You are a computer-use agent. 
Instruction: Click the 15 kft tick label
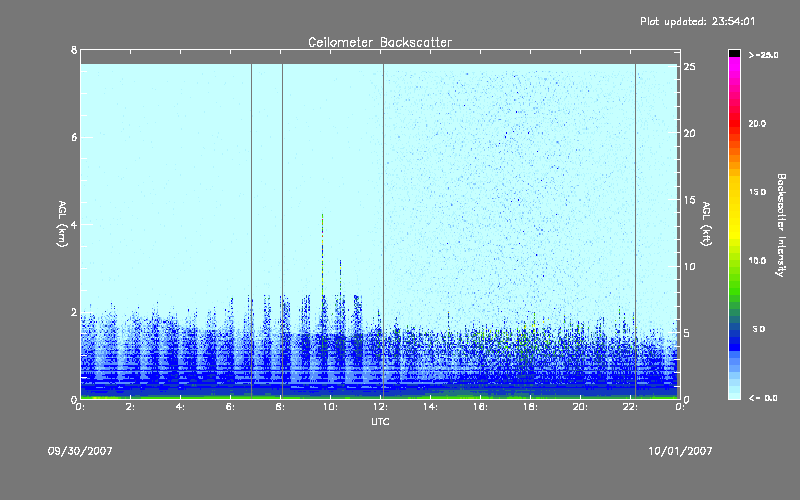(x=690, y=200)
